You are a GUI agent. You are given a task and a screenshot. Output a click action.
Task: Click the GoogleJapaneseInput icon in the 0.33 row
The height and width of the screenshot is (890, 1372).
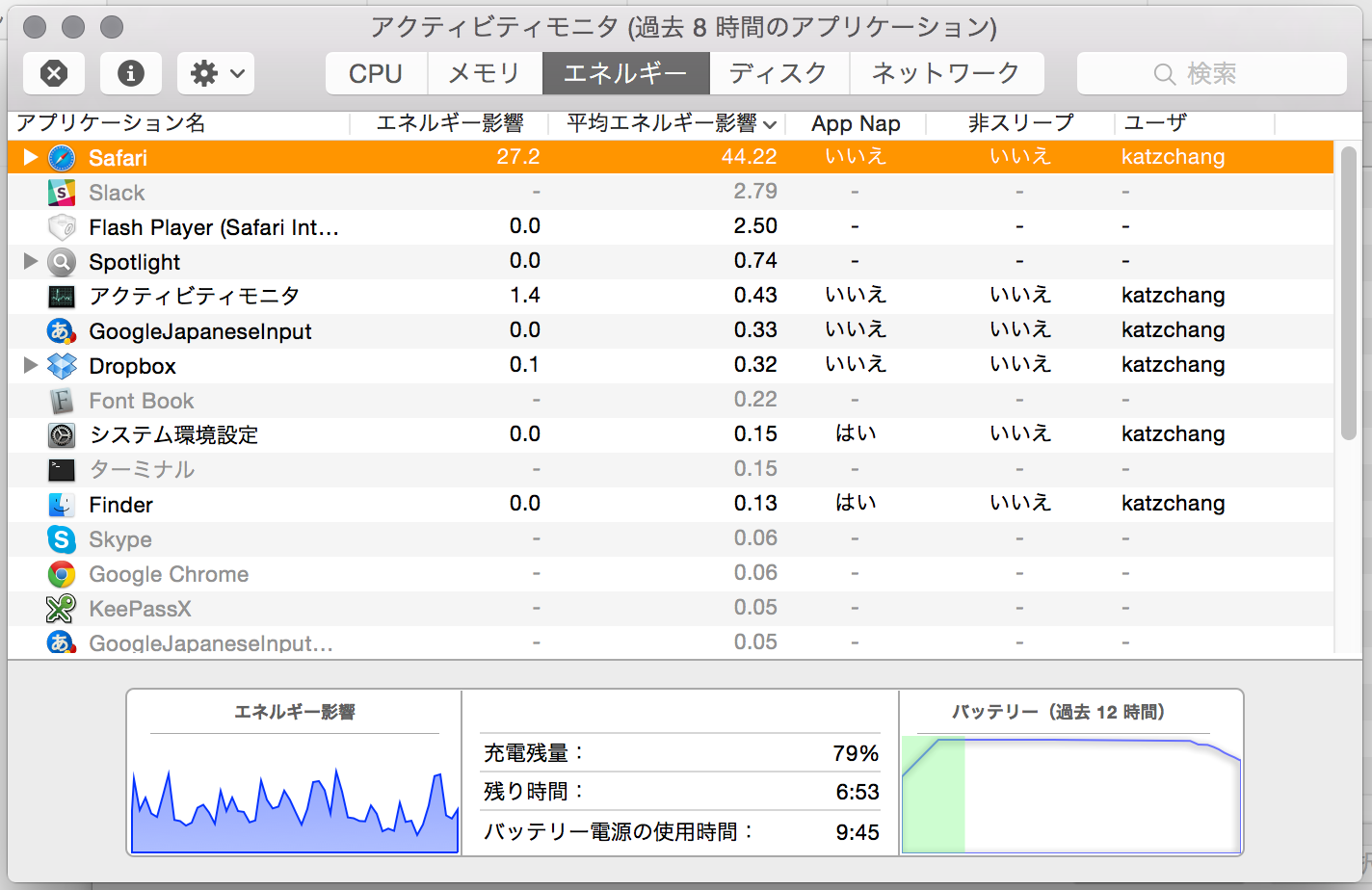62,331
